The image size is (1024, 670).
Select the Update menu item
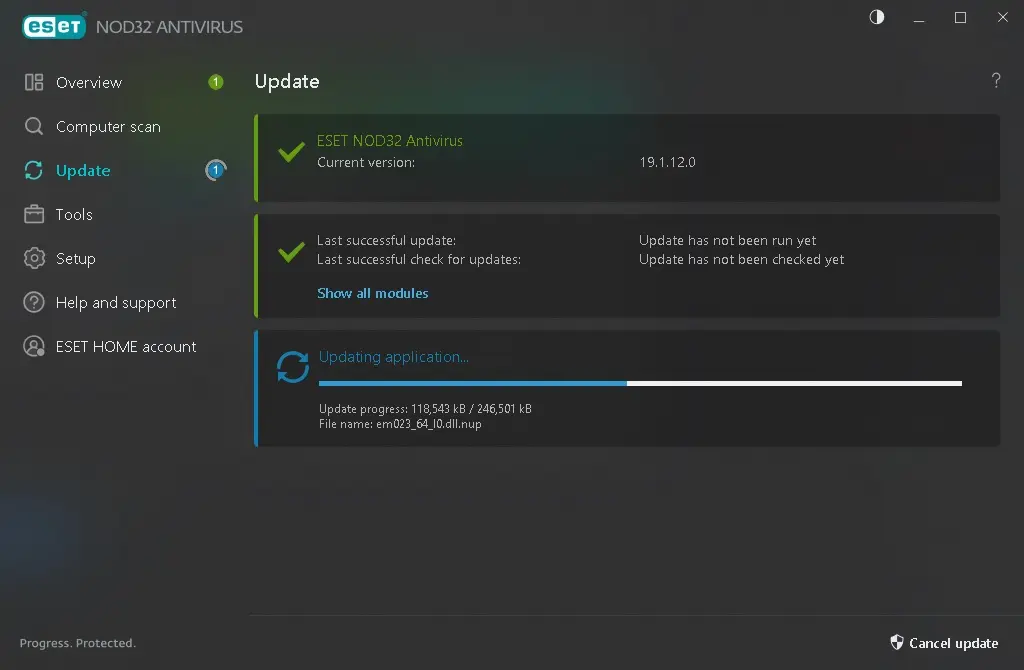point(83,170)
